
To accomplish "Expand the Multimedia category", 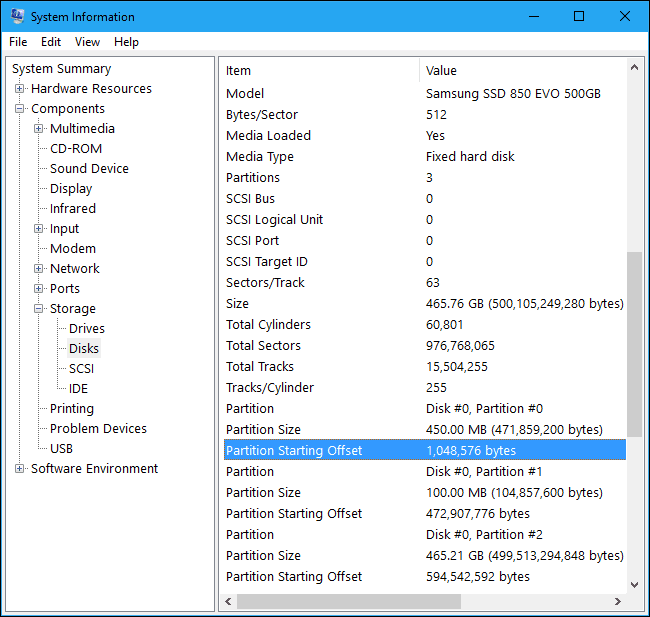I will 39,129.
